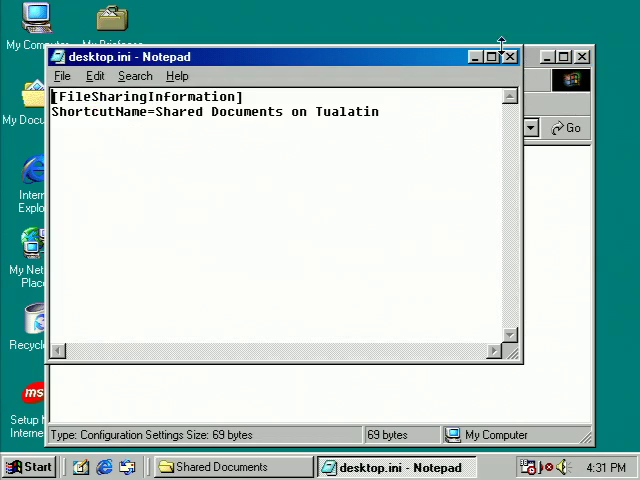Maximize the Notepad window
This screenshot has width=640, height=480.
tap(491, 57)
